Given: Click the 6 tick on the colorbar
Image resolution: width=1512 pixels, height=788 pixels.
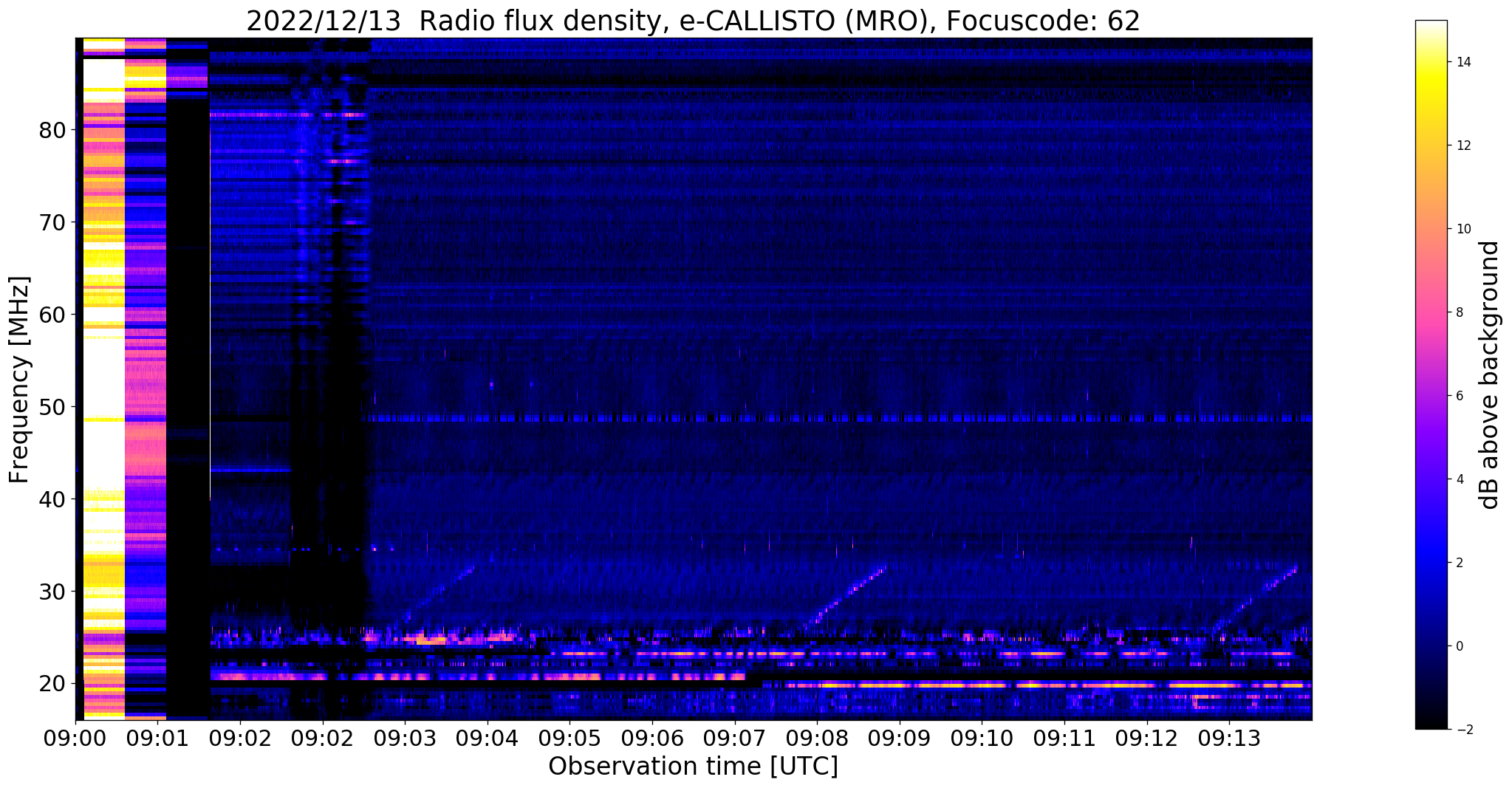Looking at the screenshot, I should tap(1459, 396).
